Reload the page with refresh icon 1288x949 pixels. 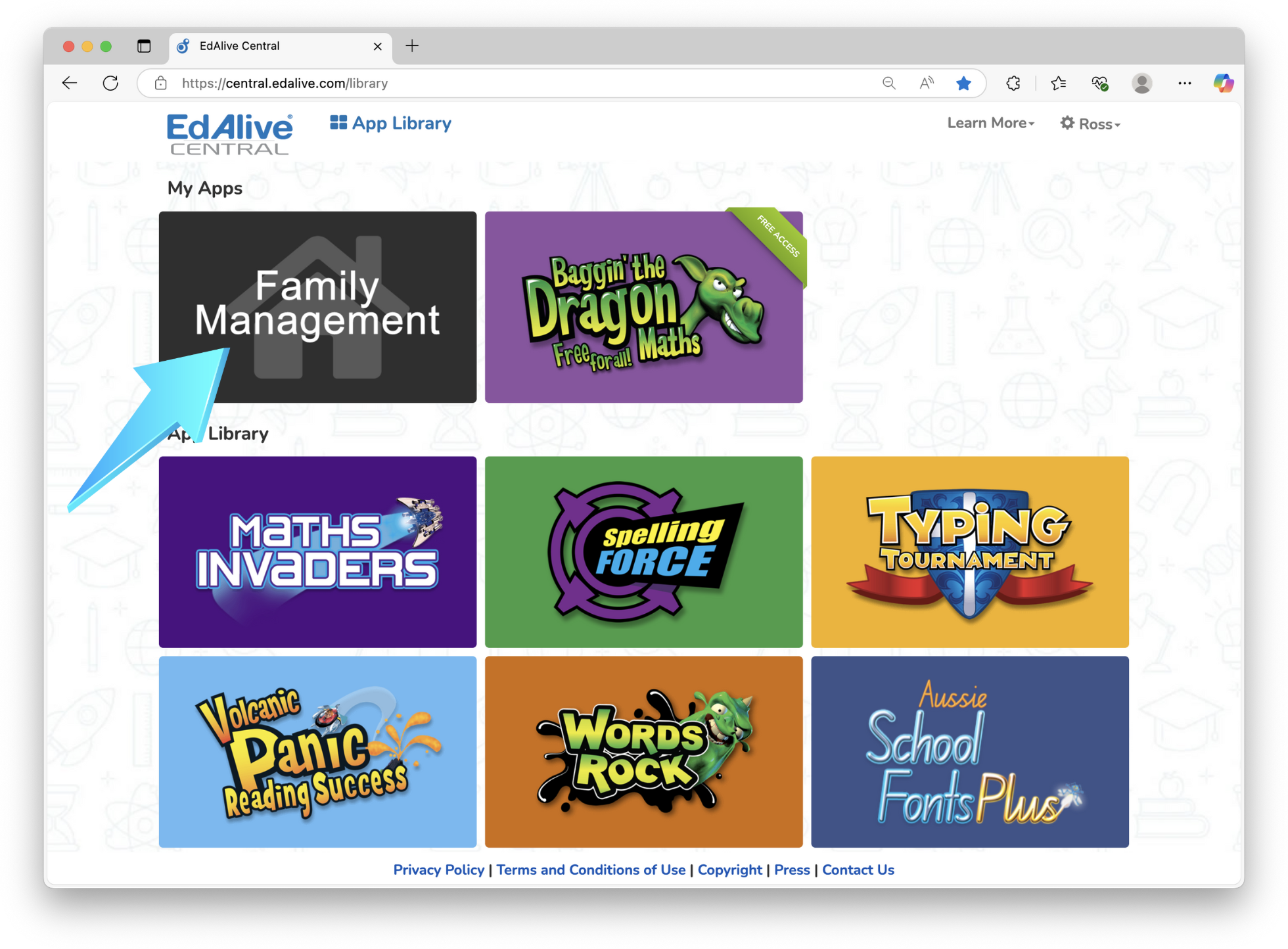pyautogui.click(x=110, y=83)
